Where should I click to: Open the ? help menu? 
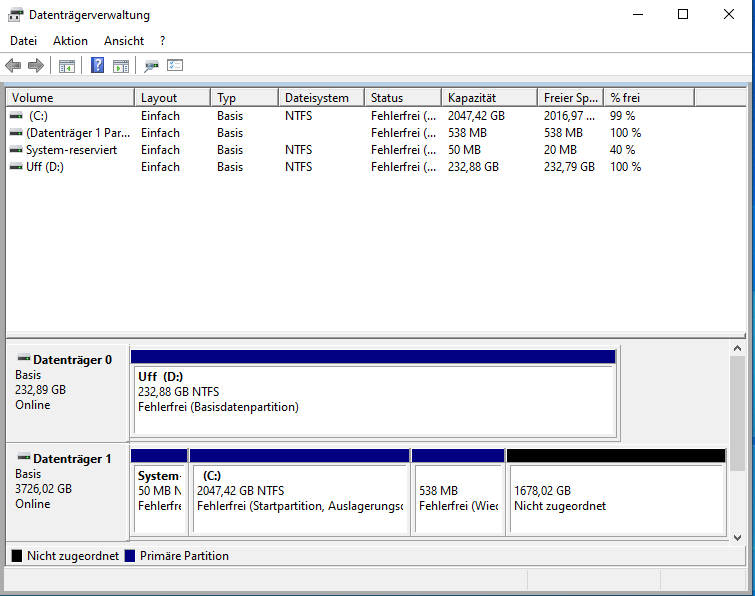pos(163,41)
